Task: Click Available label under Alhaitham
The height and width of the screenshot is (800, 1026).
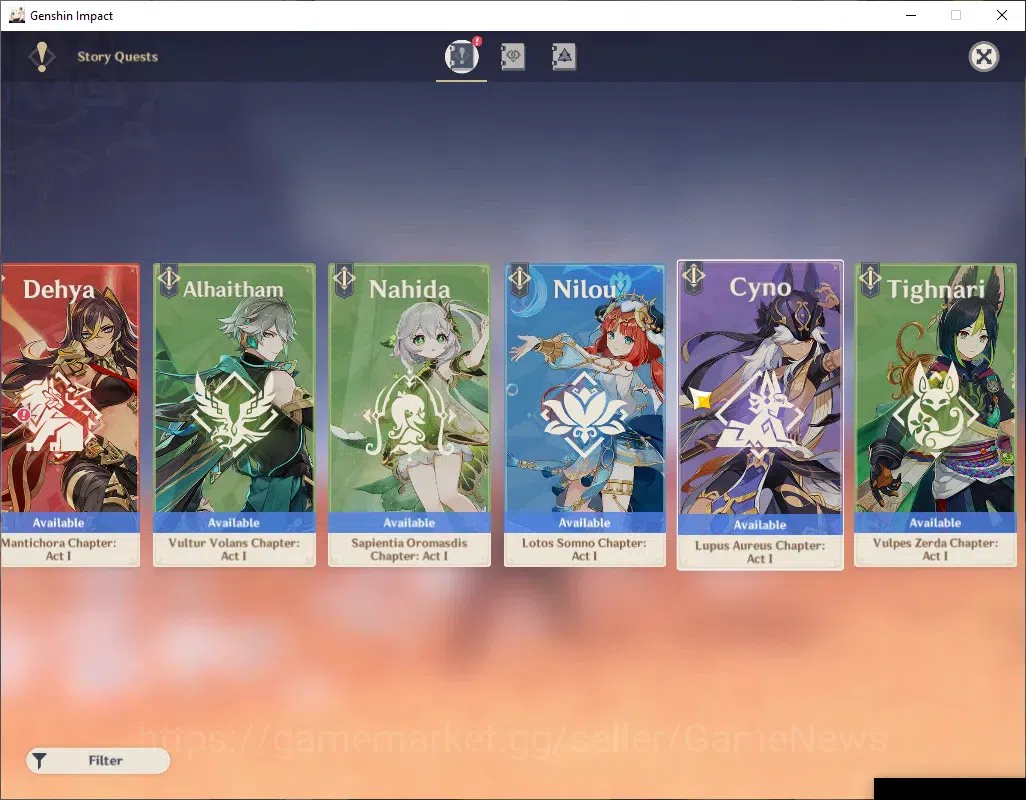Action: pyautogui.click(x=234, y=523)
